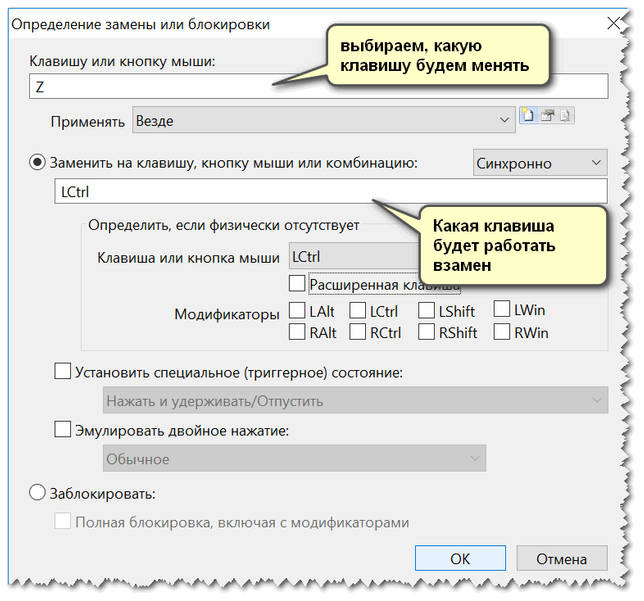Enable the LCtrl modifier checkbox
This screenshot has width=644, height=601.
357,311
